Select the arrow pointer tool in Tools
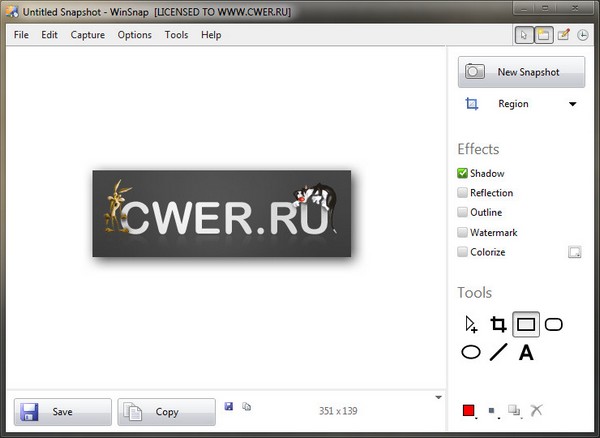Image resolution: width=600 pixels, height=438 pixels. coord(471,324)
